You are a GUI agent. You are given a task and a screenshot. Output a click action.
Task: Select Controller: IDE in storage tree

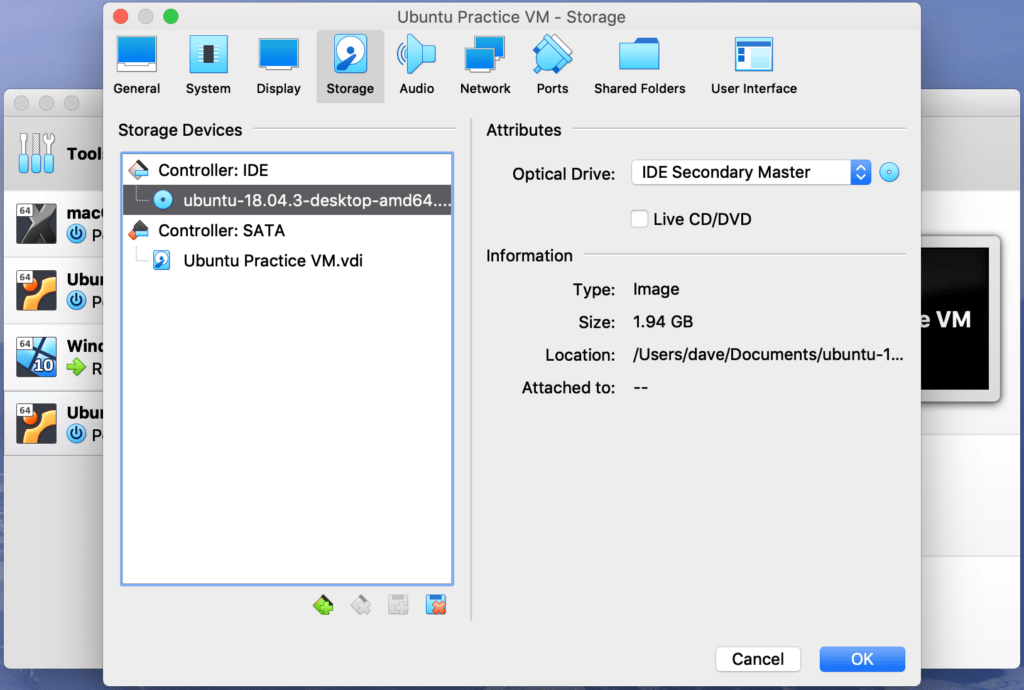coord(287,170)
